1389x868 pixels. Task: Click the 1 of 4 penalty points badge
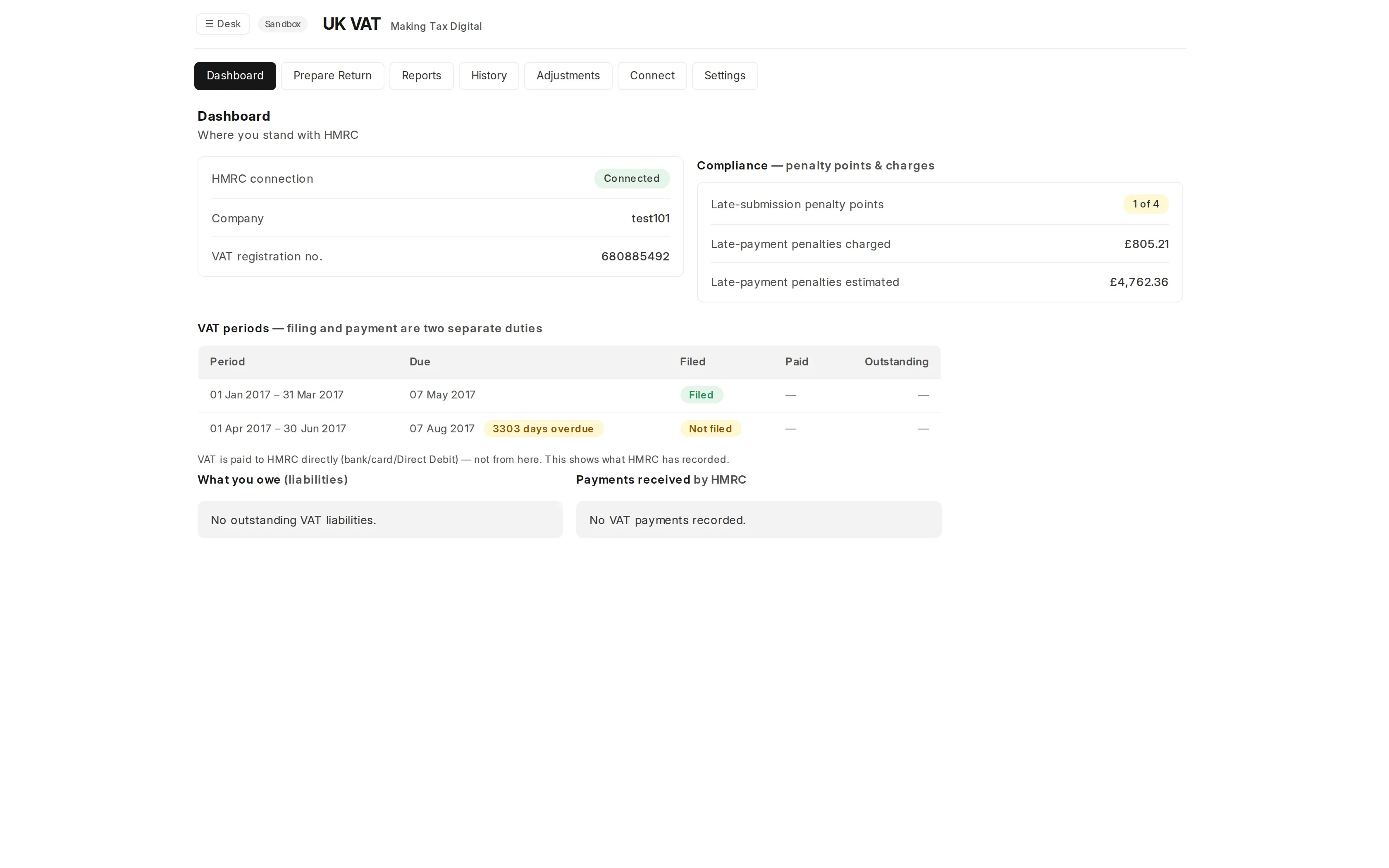point(1146,204)
